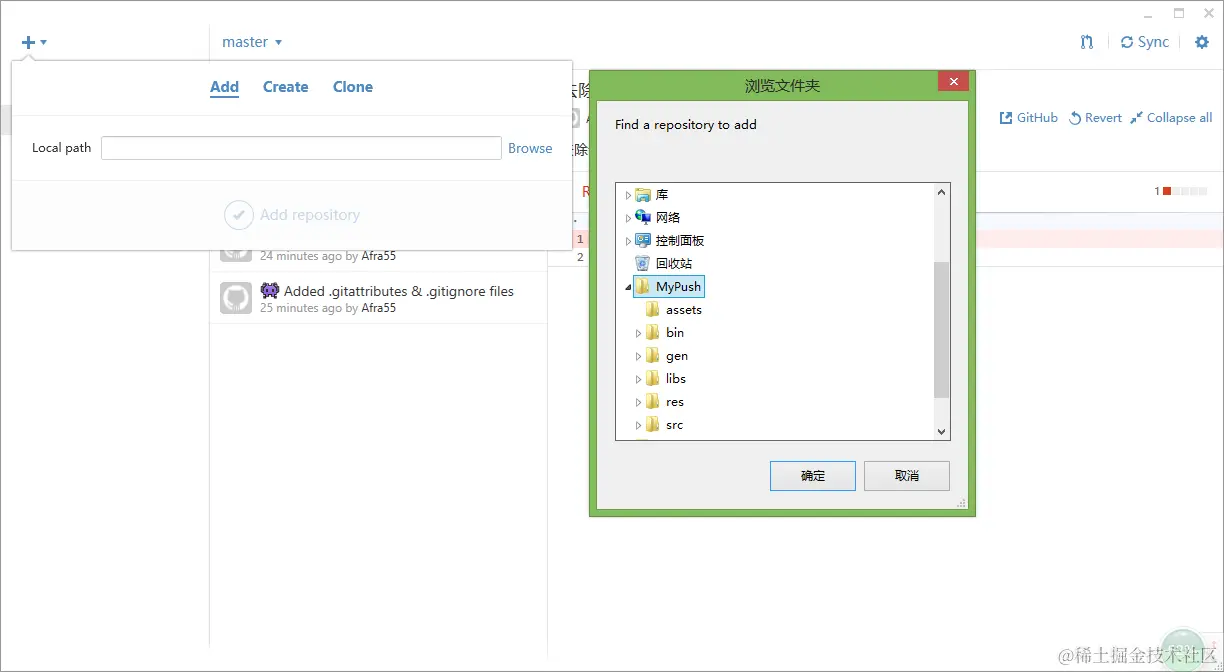Viewport: 1224px width, 672px height.
Task: Open the gear settings menu
Action: 1202,42
